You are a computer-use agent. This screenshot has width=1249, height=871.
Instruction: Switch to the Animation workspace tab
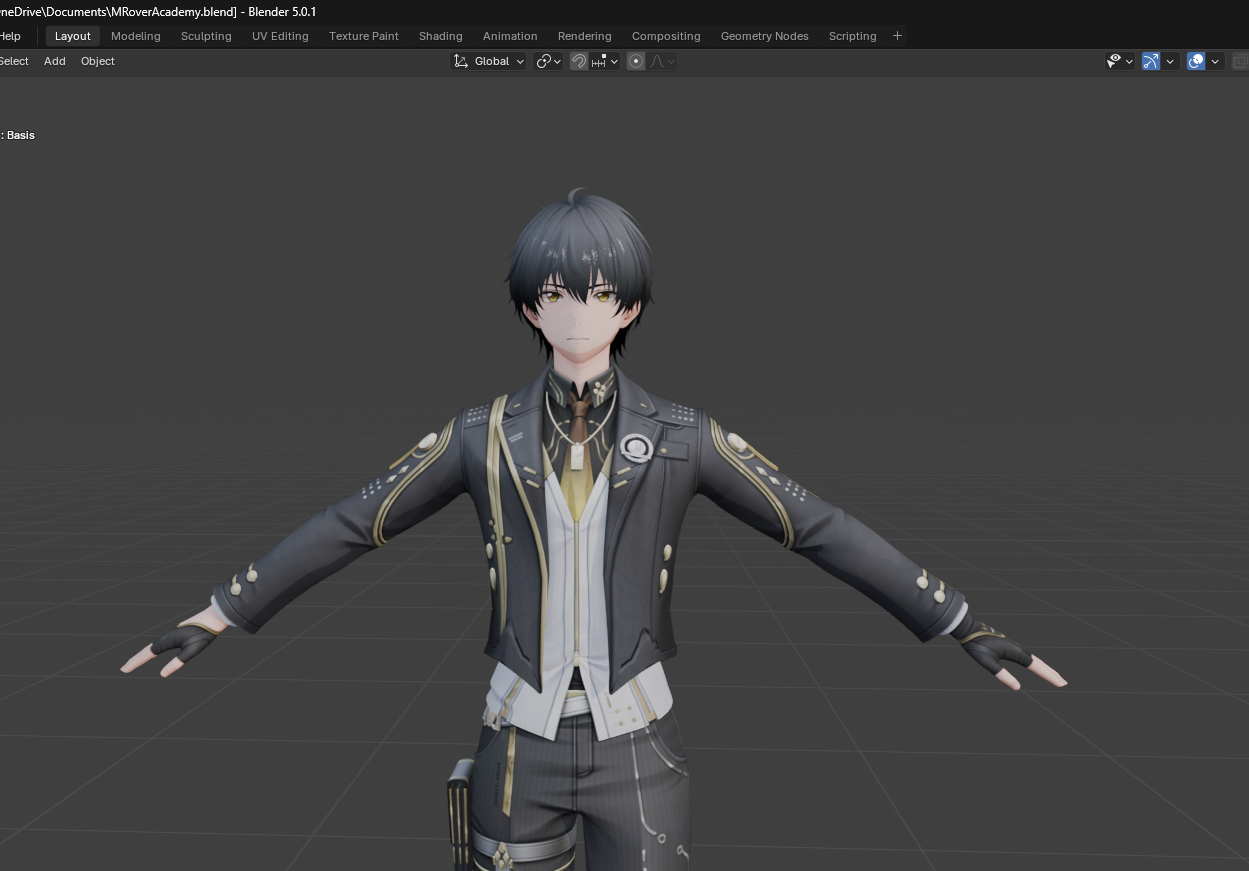(510, 36)
